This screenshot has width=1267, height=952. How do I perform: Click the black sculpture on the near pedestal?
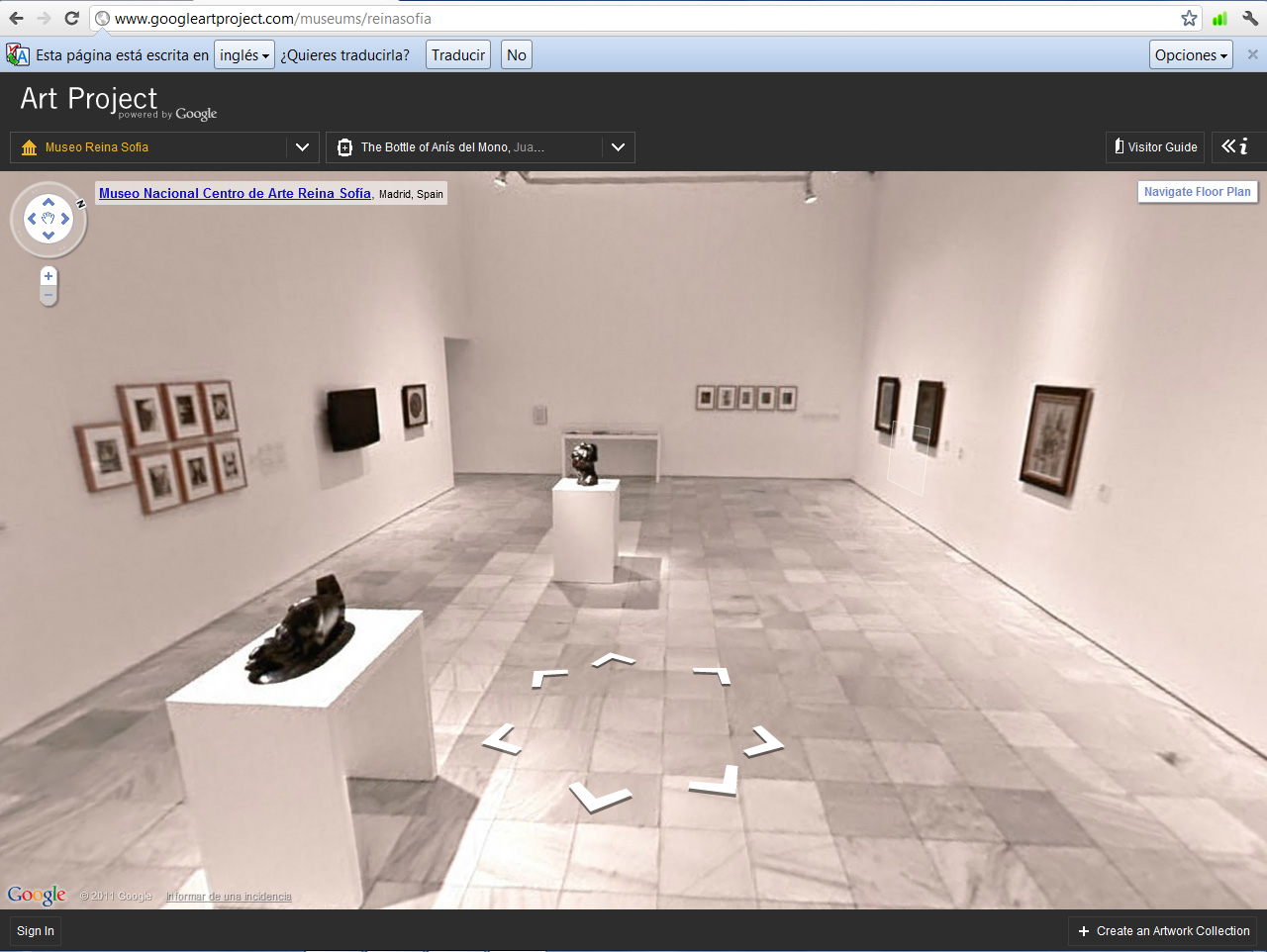coord(300,628)
